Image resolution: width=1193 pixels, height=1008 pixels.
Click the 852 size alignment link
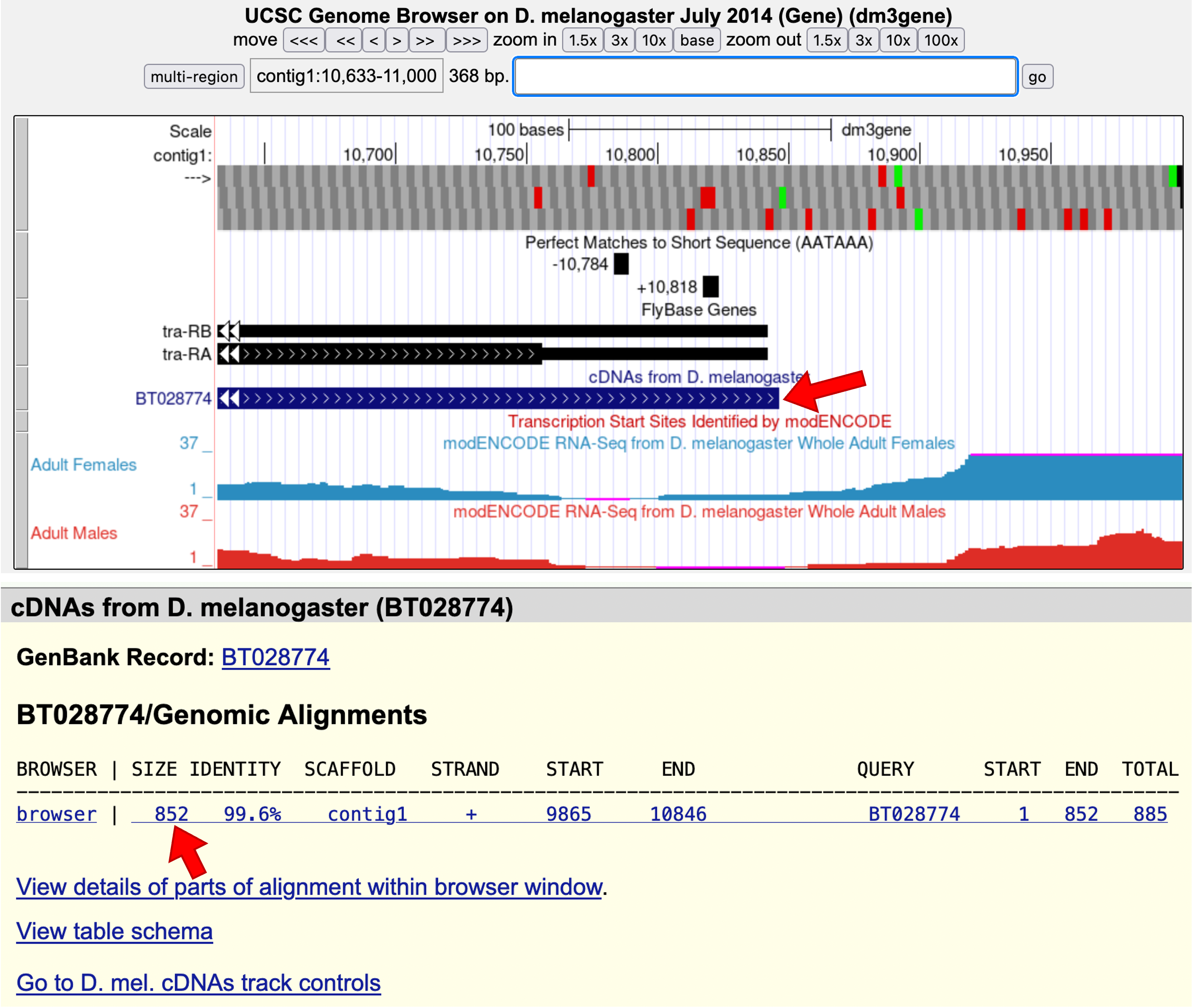[171, 814]
